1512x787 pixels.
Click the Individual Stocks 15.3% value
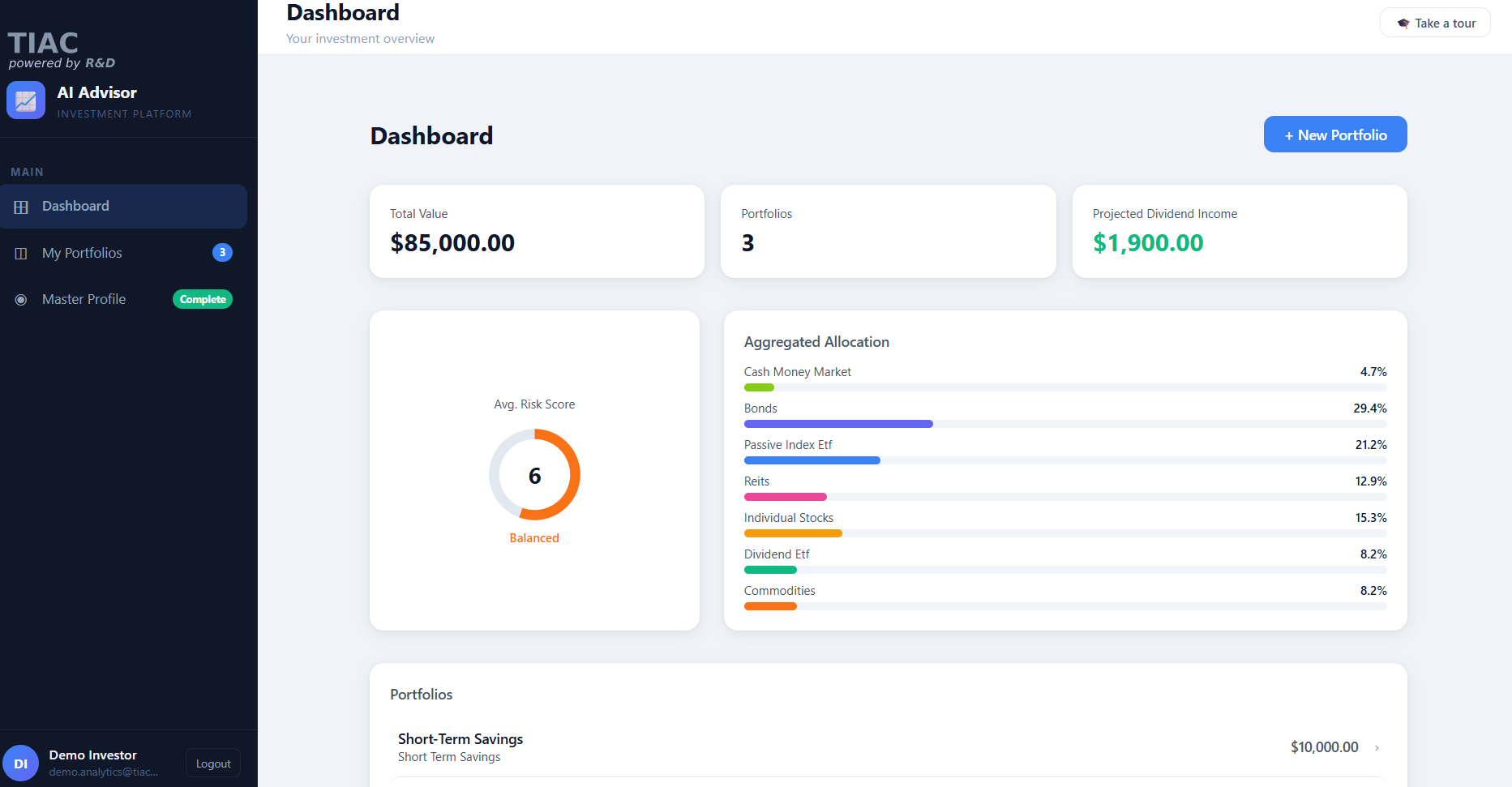click(x=1371, y=518)
